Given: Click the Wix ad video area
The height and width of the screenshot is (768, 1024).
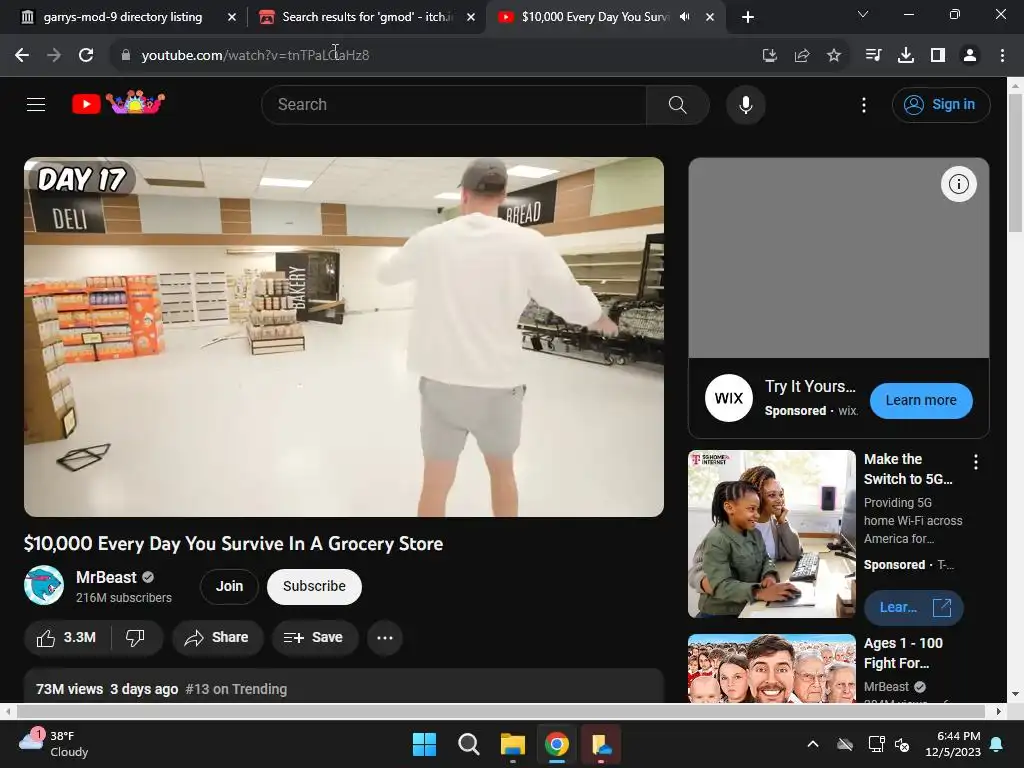Looking at the screenshot, I should [839, 258].
